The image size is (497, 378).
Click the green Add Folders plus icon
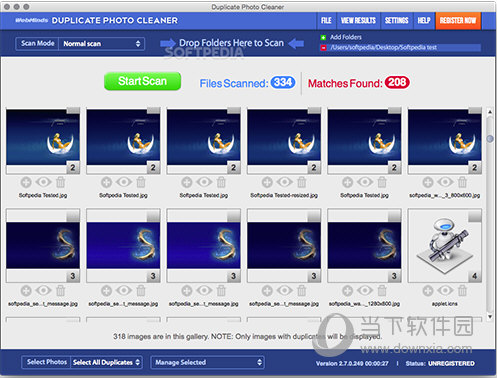(x=323, y=37)
